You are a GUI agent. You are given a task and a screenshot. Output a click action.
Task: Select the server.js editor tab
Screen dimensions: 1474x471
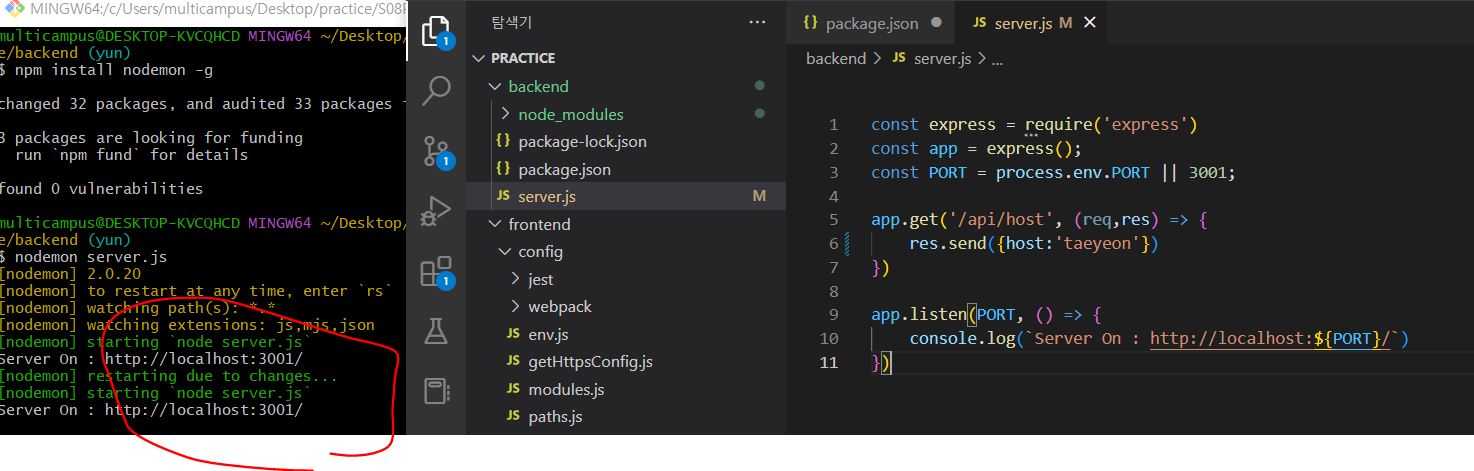(x=1022, y=22)
